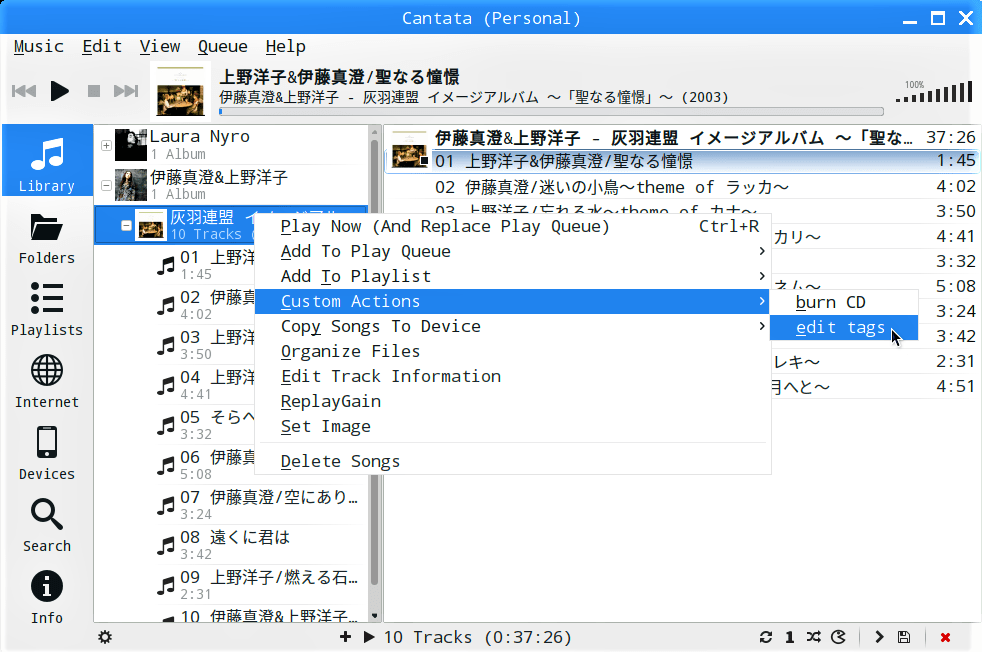The image size is (982, 652).
Task: Click the 4:51 duration in play queue
Action: pyautogui.click(x=956, y=386)
